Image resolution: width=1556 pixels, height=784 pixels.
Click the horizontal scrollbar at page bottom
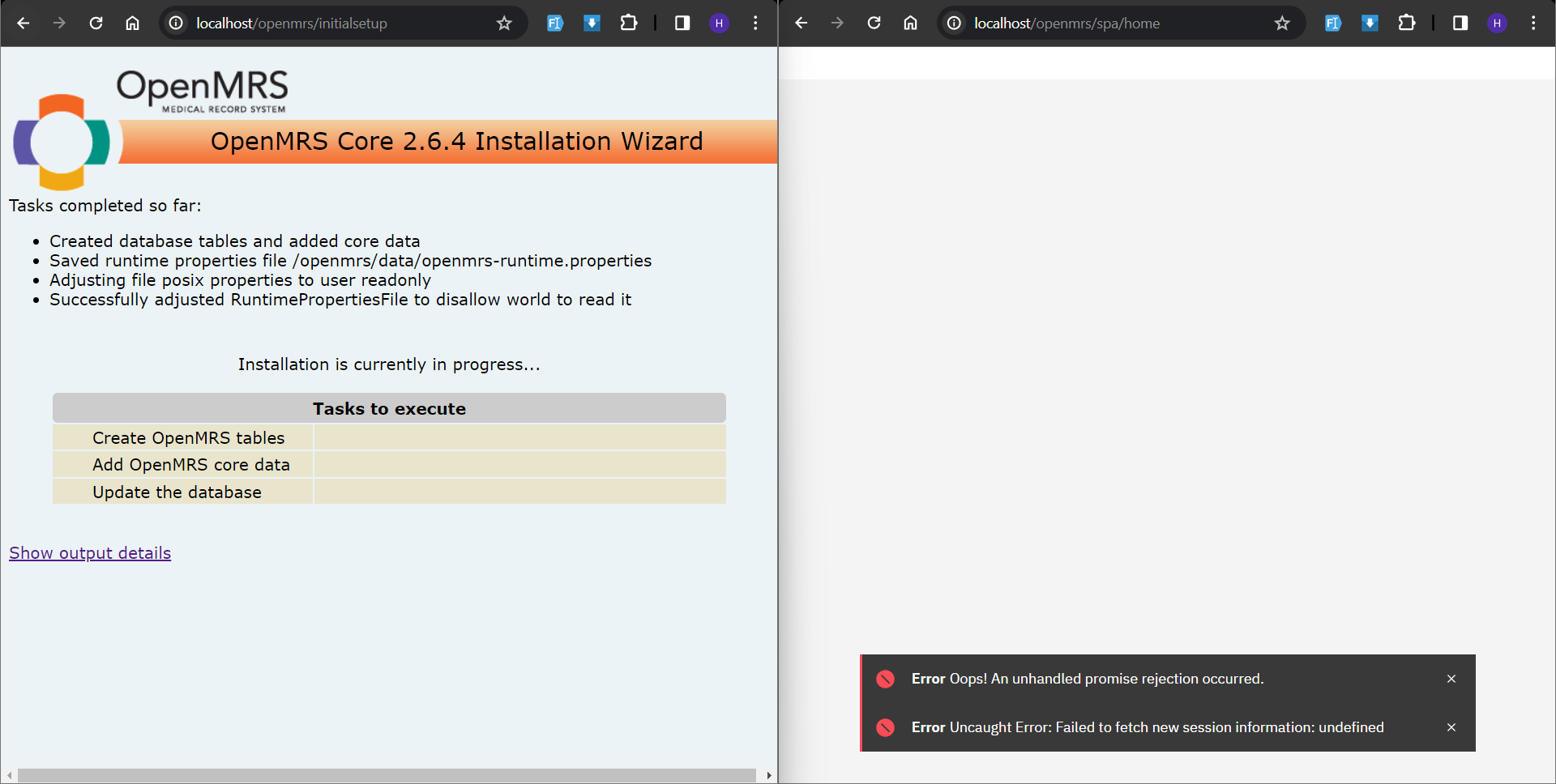pos(387,776)
